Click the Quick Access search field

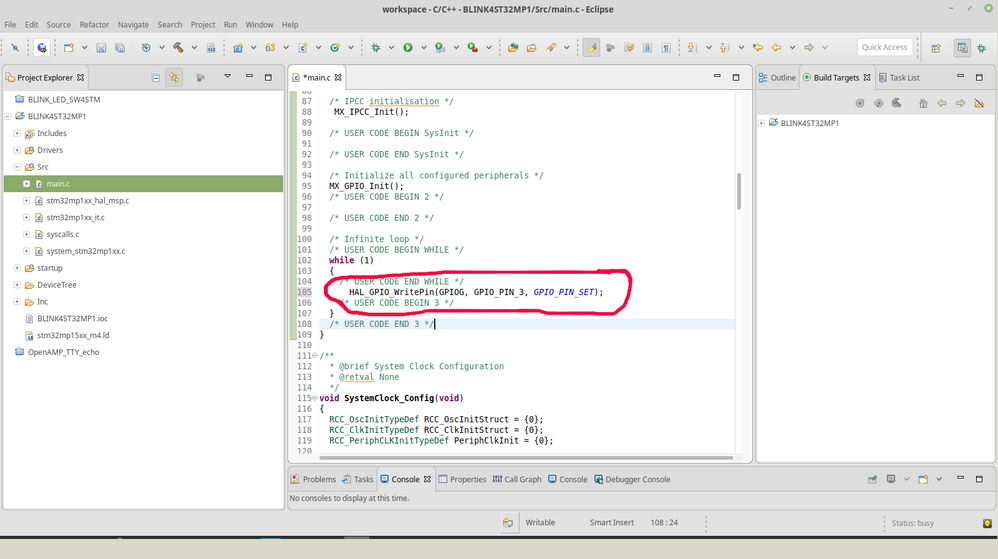(x=884, y=47)
